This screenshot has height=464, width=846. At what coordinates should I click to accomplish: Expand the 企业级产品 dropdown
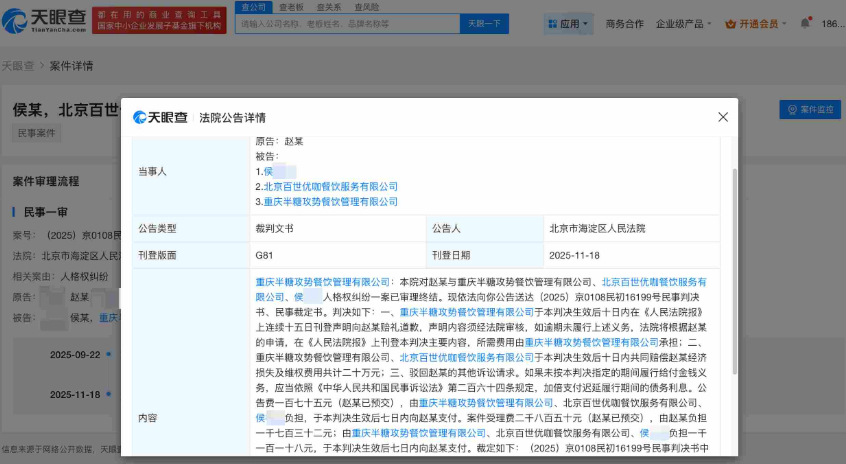684,23
